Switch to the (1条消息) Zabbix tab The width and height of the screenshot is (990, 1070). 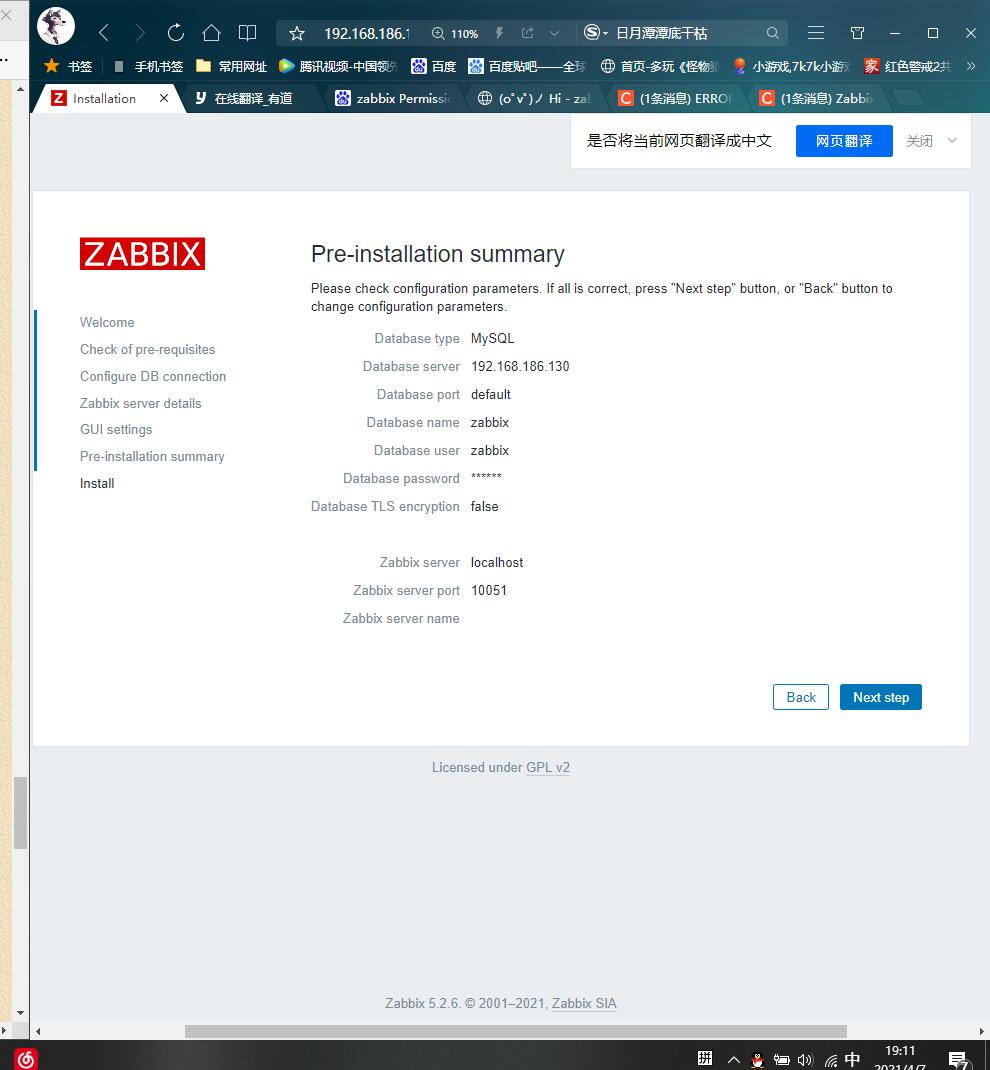pyautogui.click(x=817, y=98)
